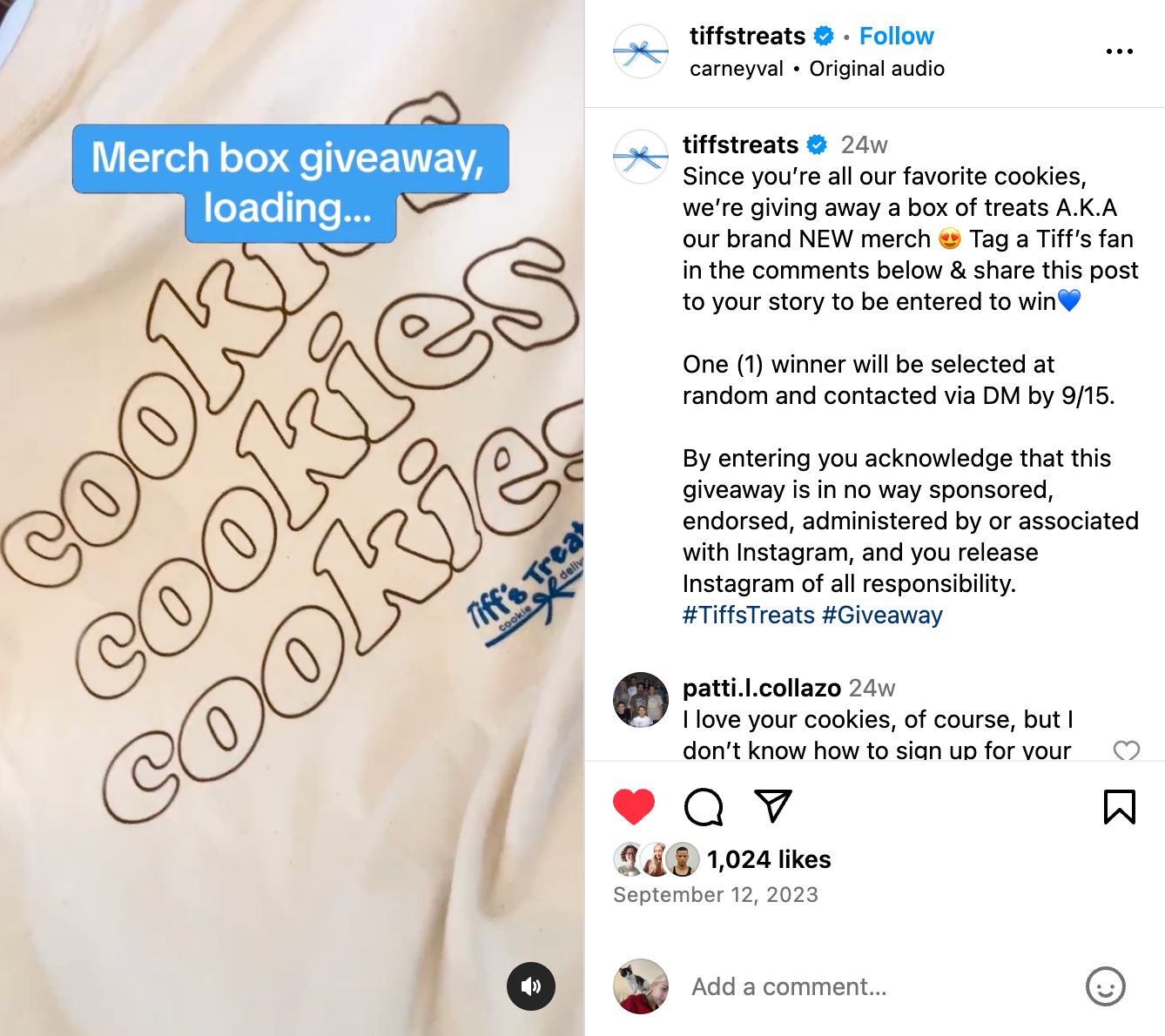Open the emoji picker smiley icon
Viewport: 1165px width, 1036px height.
pos(1106,986)
